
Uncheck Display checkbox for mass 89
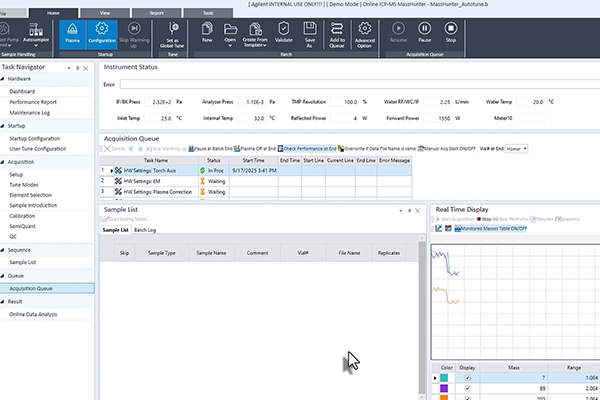(467, 389)
